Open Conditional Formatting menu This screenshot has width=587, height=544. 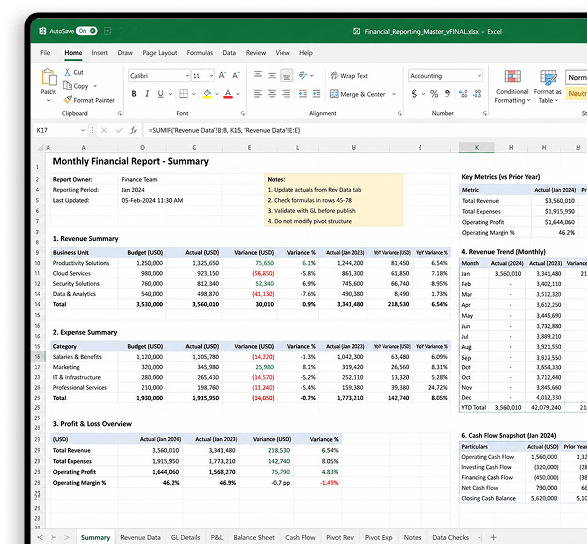pyautogui.click(x=512, y=86)
